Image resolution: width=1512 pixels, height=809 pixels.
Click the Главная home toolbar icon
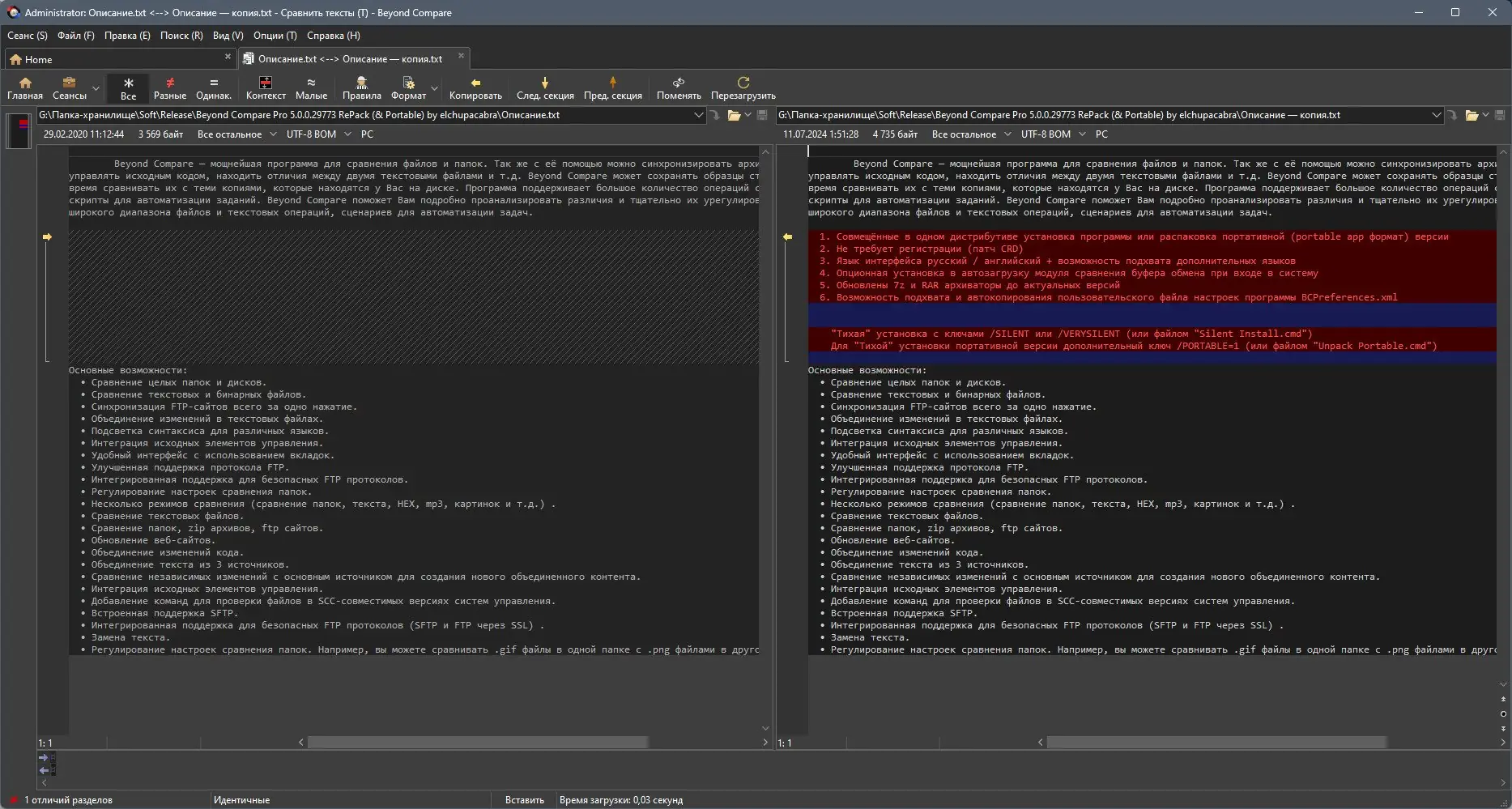[25, 88]
